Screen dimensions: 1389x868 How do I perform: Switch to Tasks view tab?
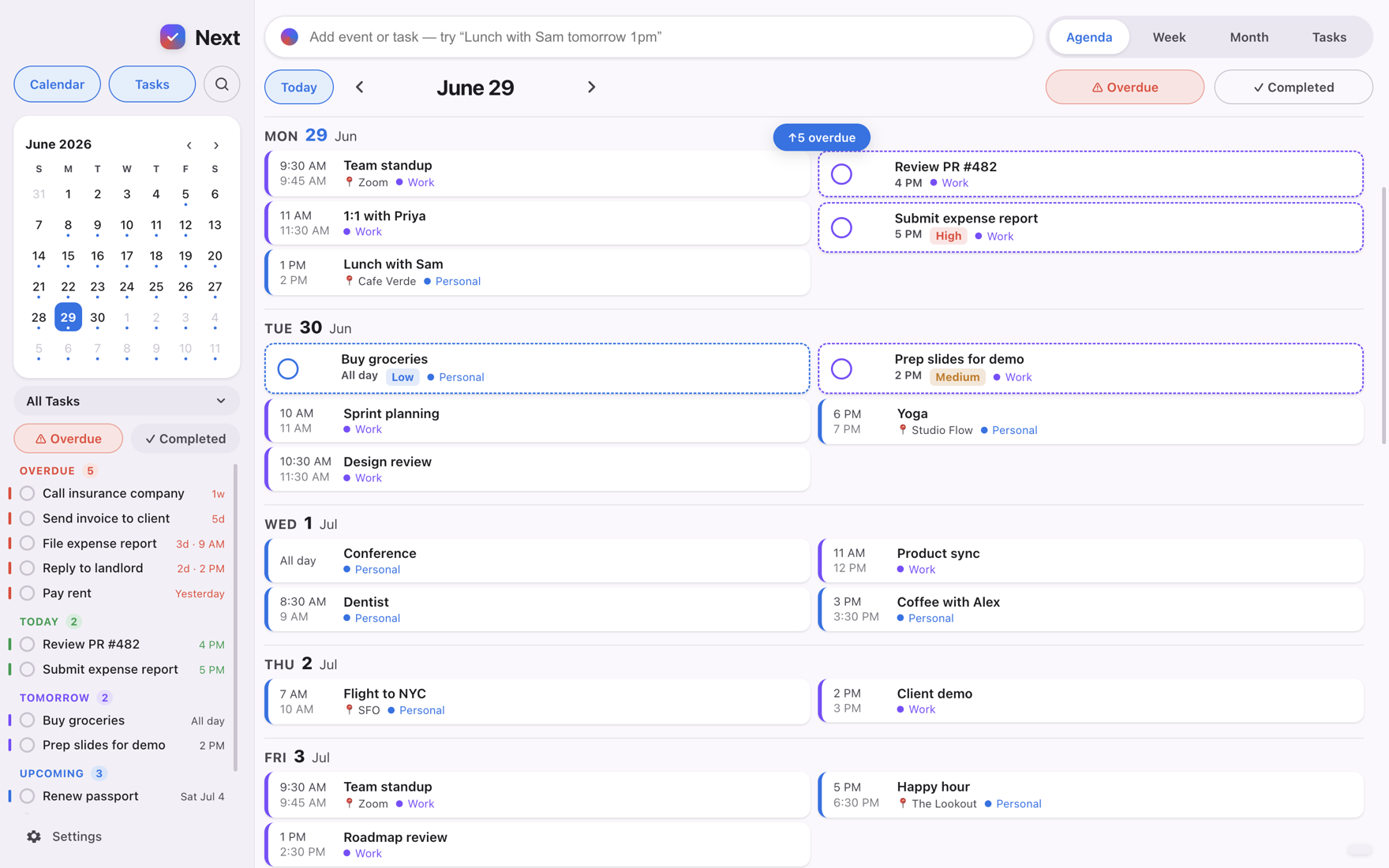tap(1329, 37)
